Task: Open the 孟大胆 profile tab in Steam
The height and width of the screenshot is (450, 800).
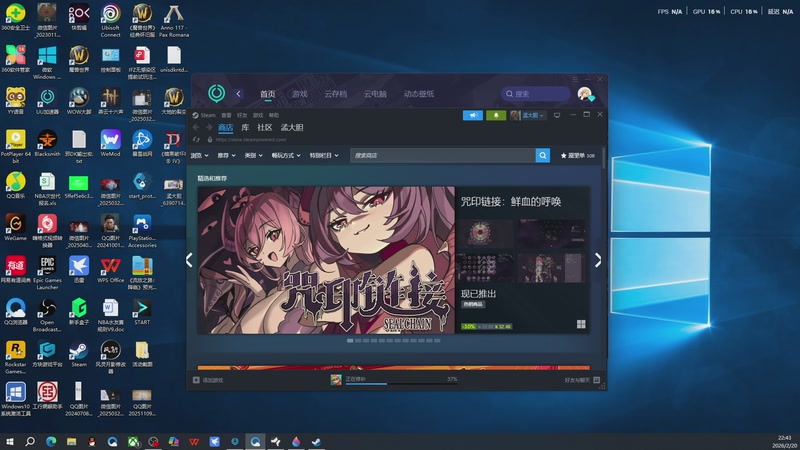Action: pyautogui.click(x=292, y=128)
